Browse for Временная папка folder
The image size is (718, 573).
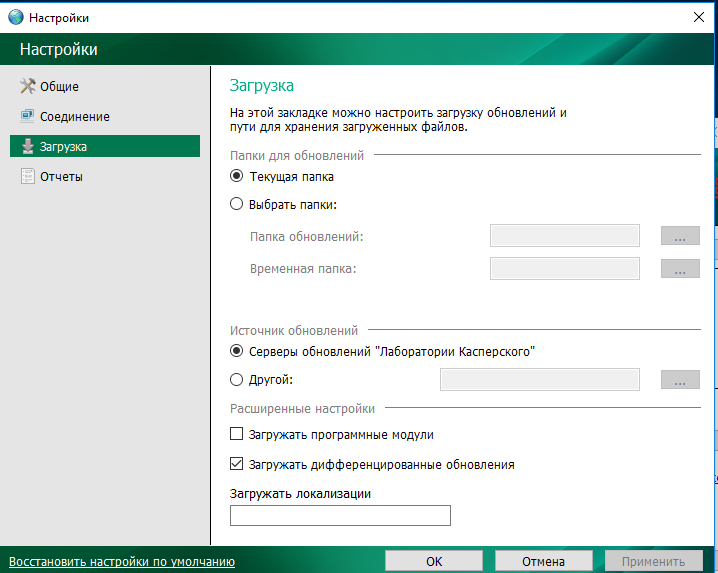pos(680,268)
